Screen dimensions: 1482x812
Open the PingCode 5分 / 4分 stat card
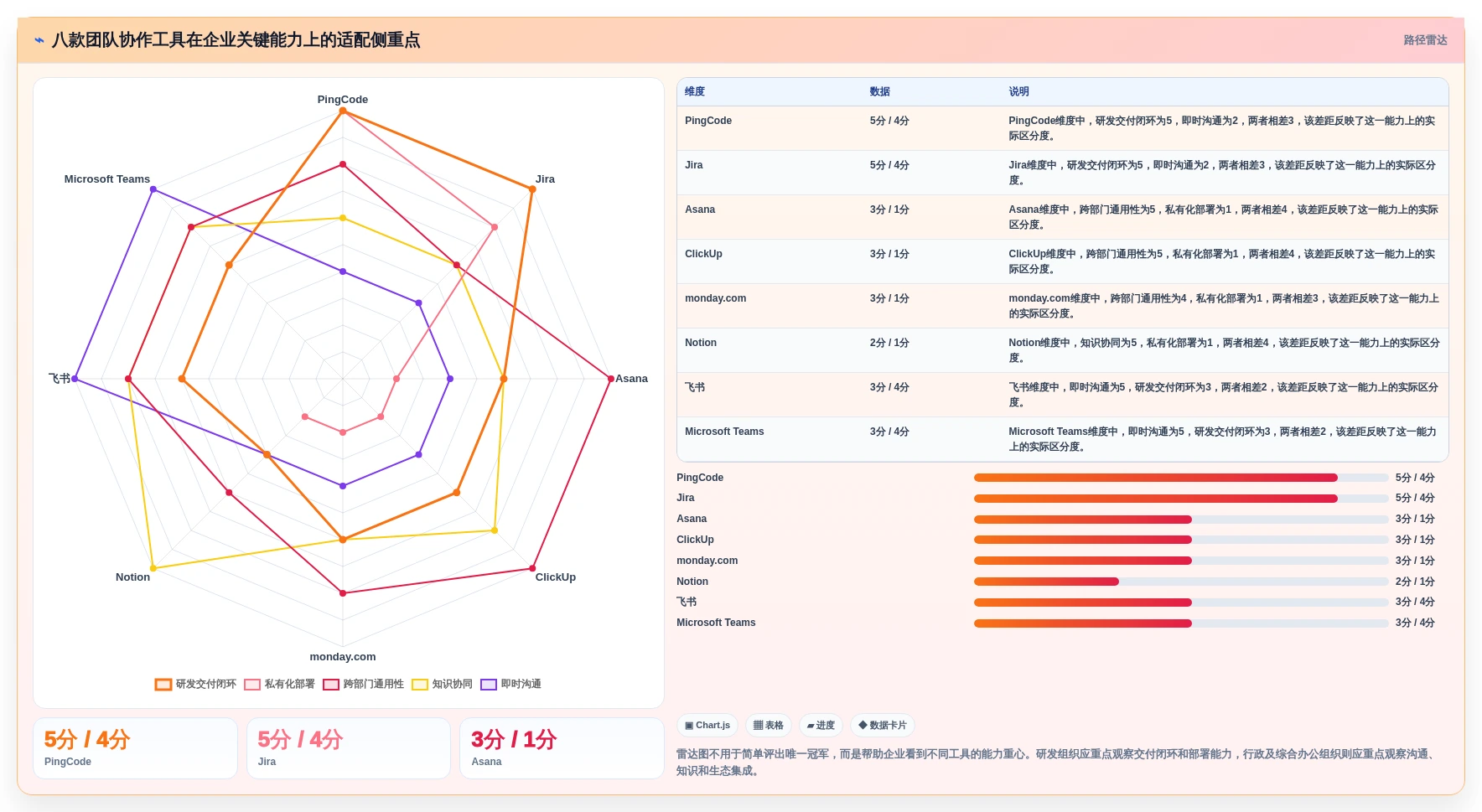point(135,748)
